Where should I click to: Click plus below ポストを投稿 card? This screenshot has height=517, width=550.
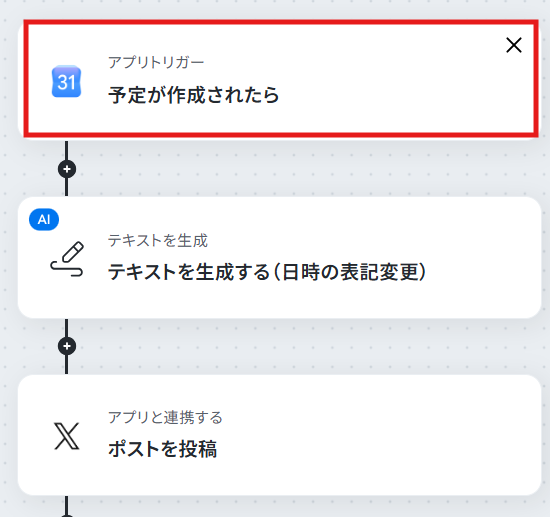tap(67, 516)
